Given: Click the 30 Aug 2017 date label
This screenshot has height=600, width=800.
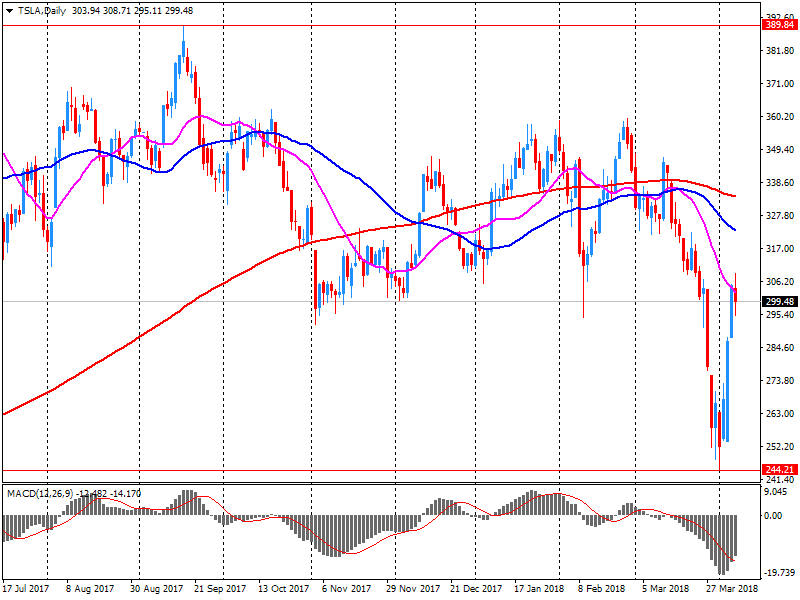Looking at the screenshot, I should click(156, 589).
